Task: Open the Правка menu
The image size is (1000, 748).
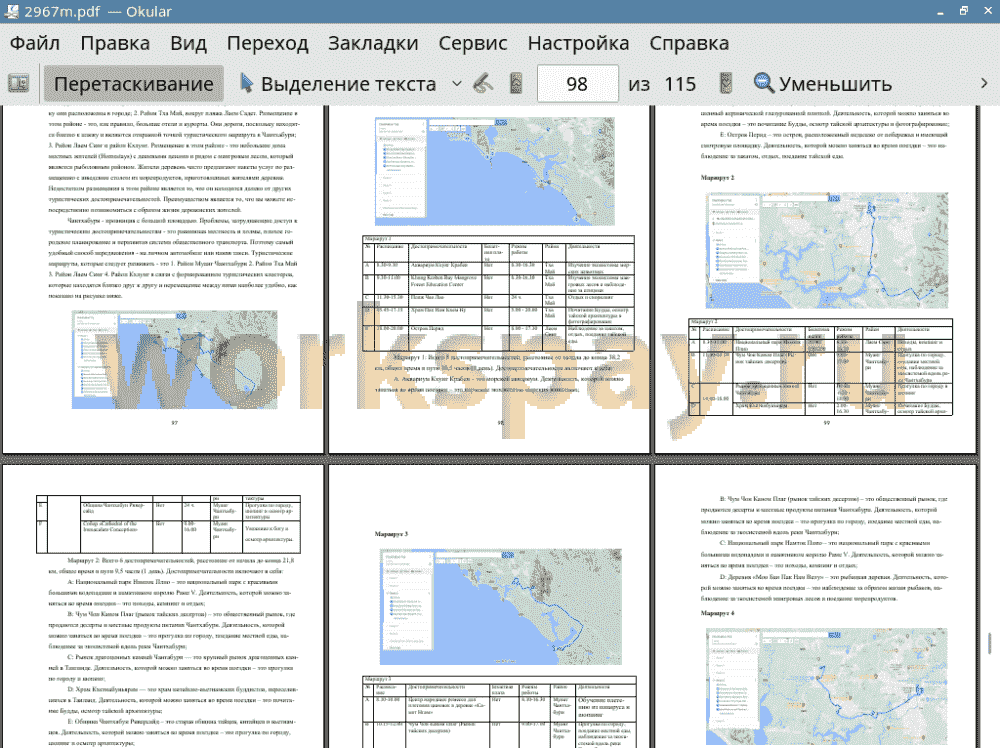Action: (x=115, y=43)
